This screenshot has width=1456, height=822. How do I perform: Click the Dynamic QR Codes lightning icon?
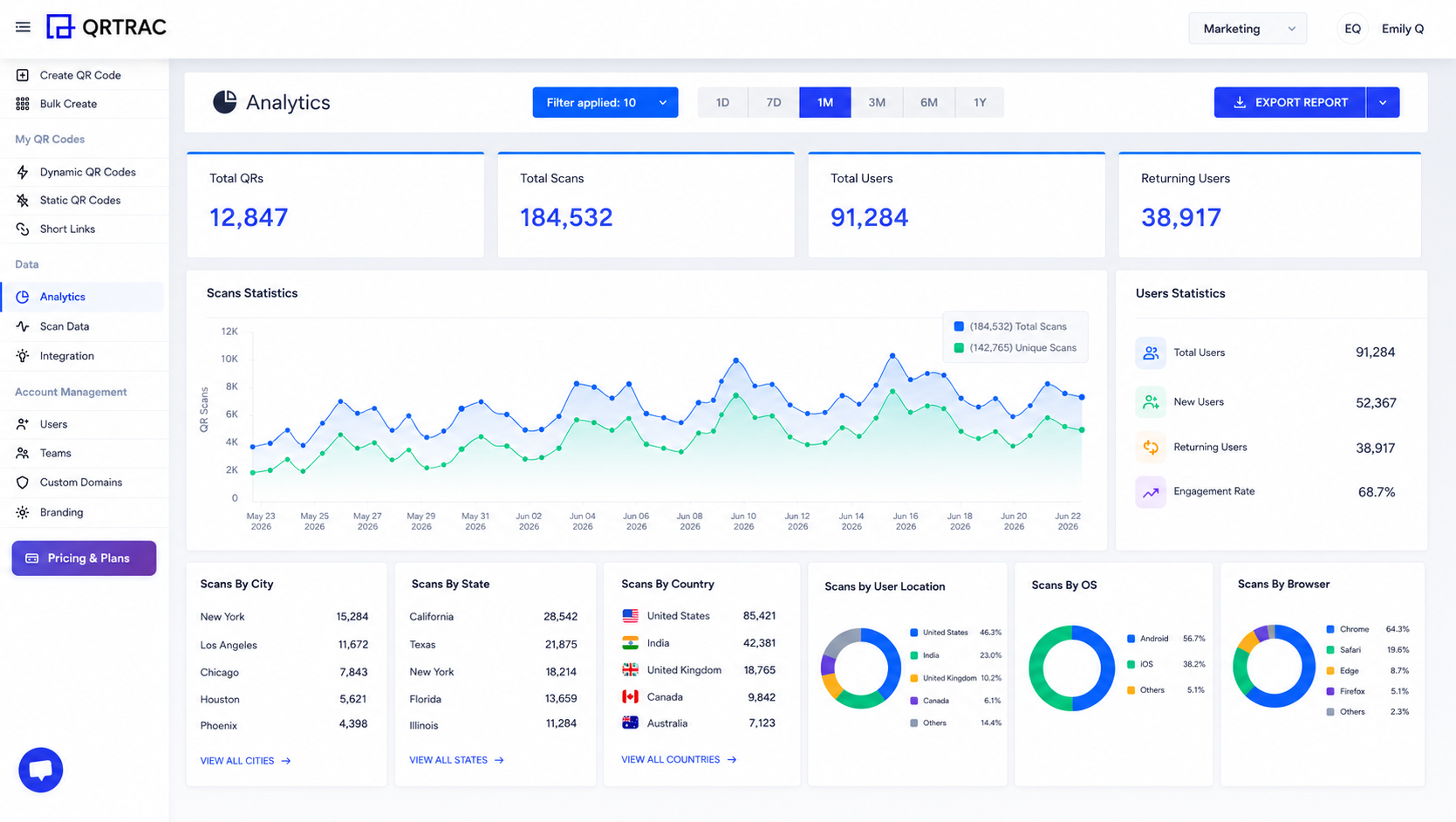pyautogui.click(x=23, y=172)
